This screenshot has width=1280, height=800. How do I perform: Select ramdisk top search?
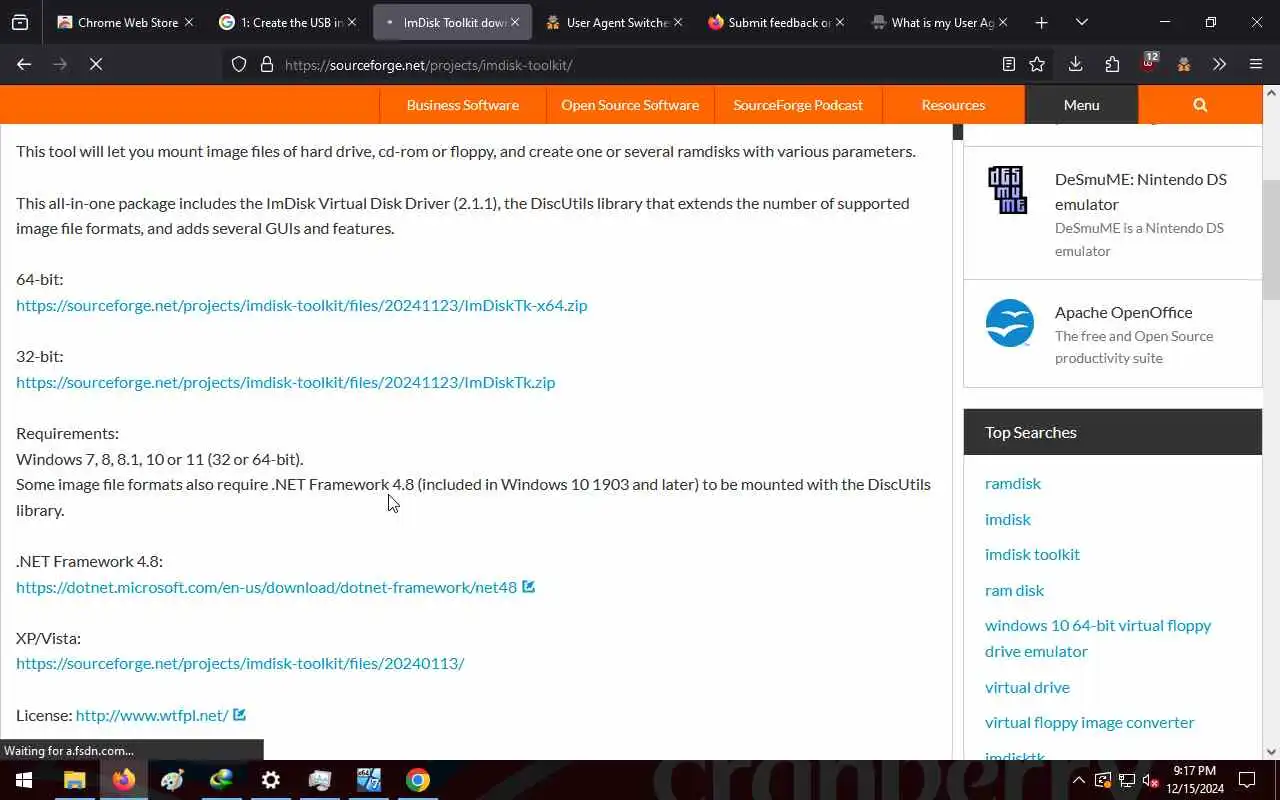pos(1013,483)
